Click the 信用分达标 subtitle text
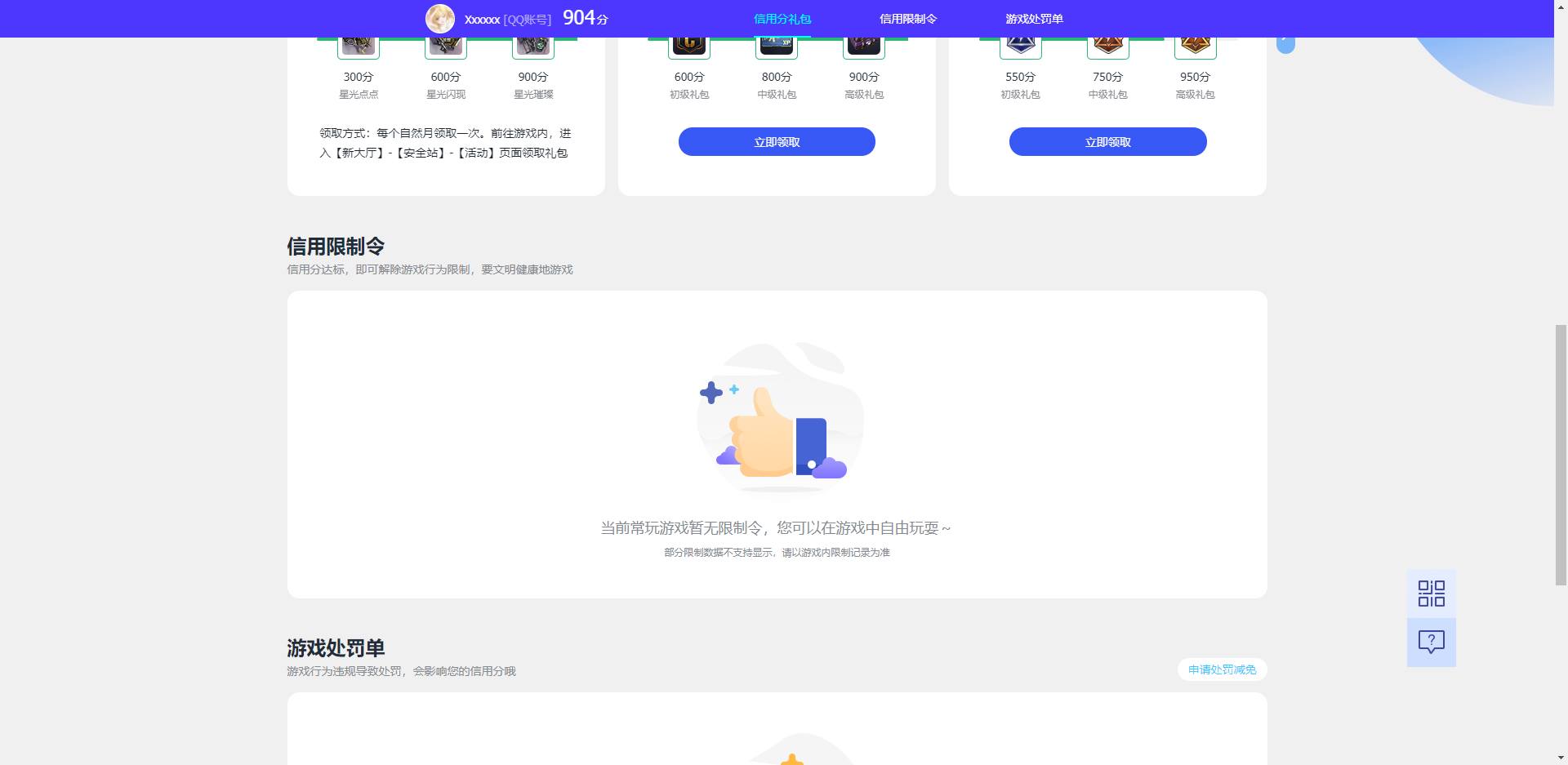The image size is (1568, 765). click(x=430, y=269)
